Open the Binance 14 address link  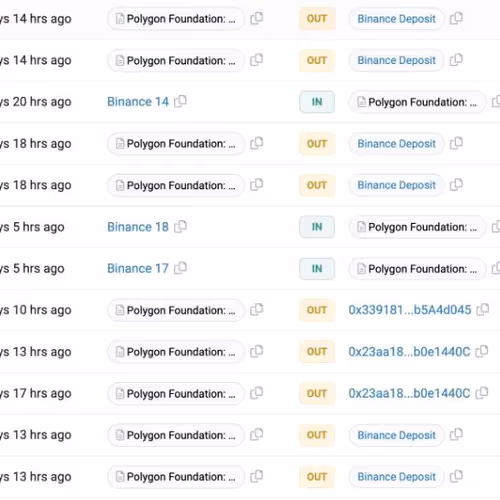(x=138, y=102)
